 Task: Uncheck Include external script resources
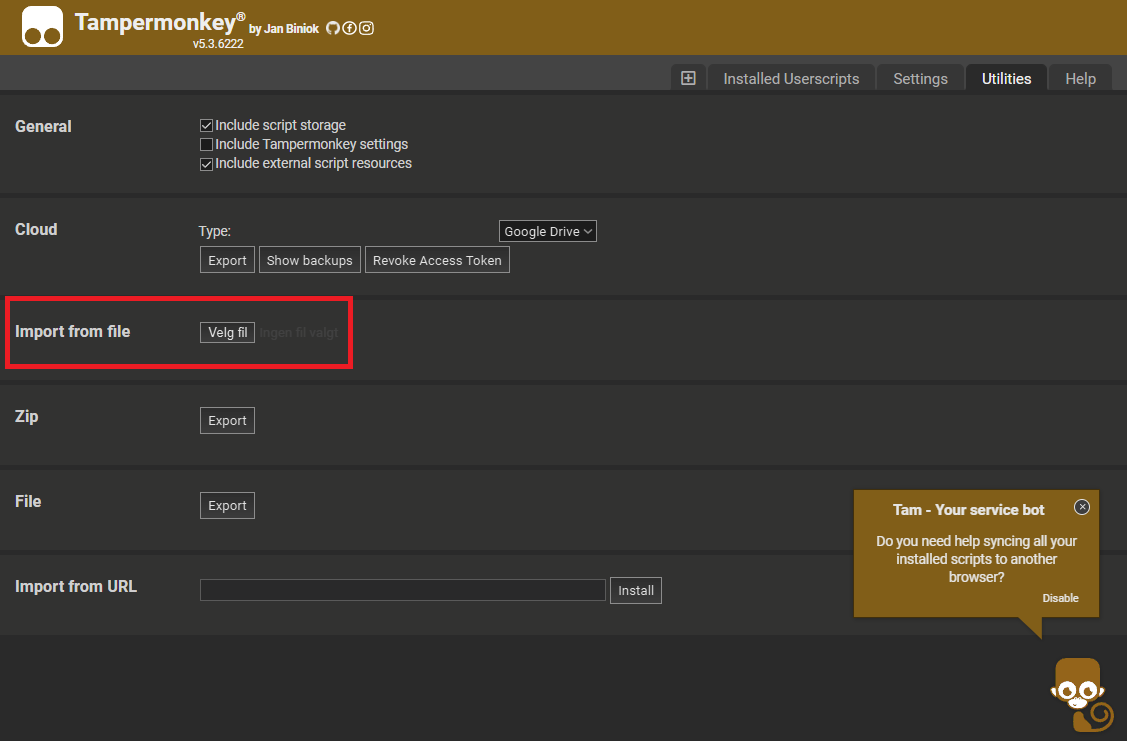(x=207, y=164)
